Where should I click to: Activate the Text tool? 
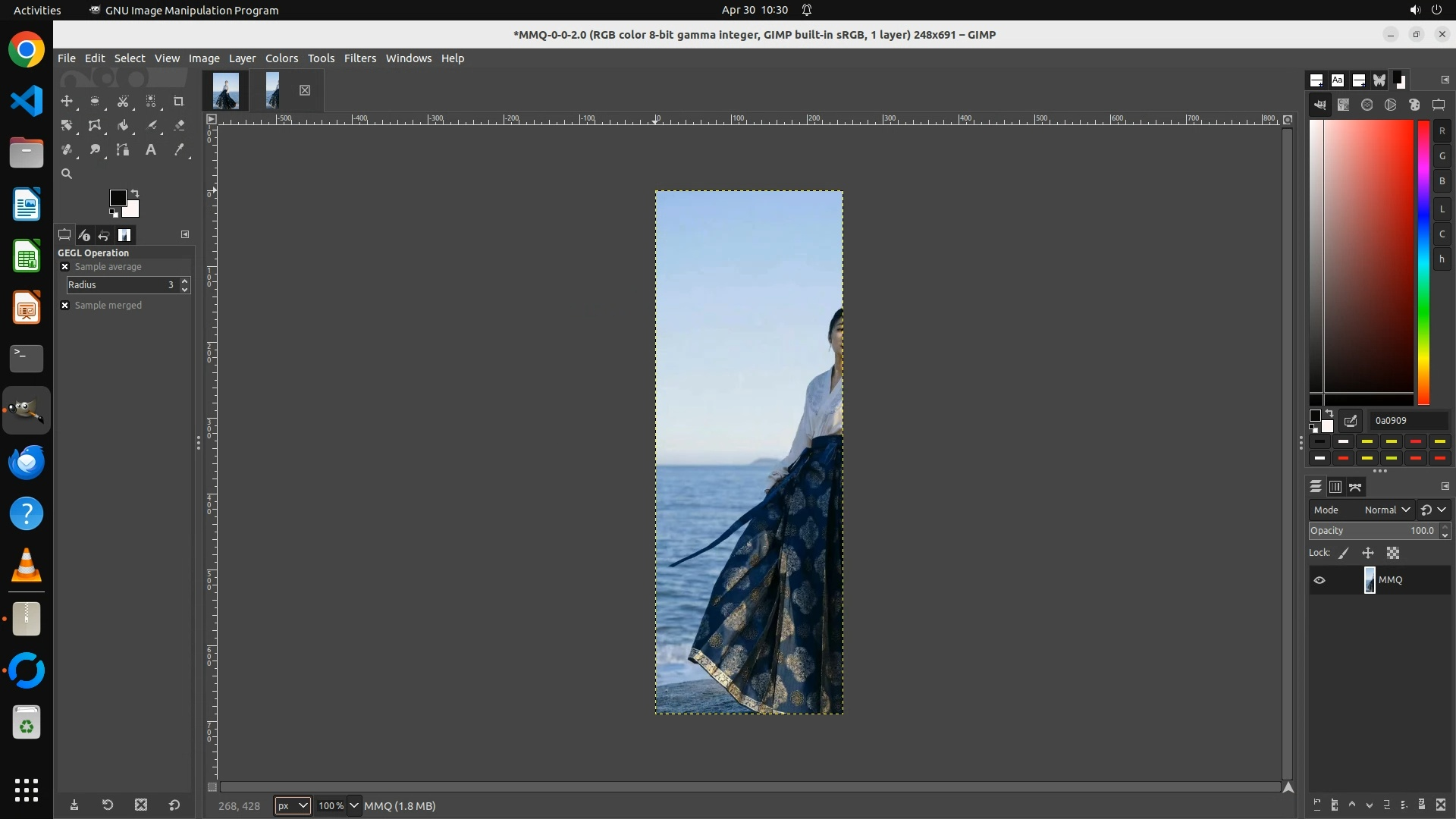tap(151, 149)
